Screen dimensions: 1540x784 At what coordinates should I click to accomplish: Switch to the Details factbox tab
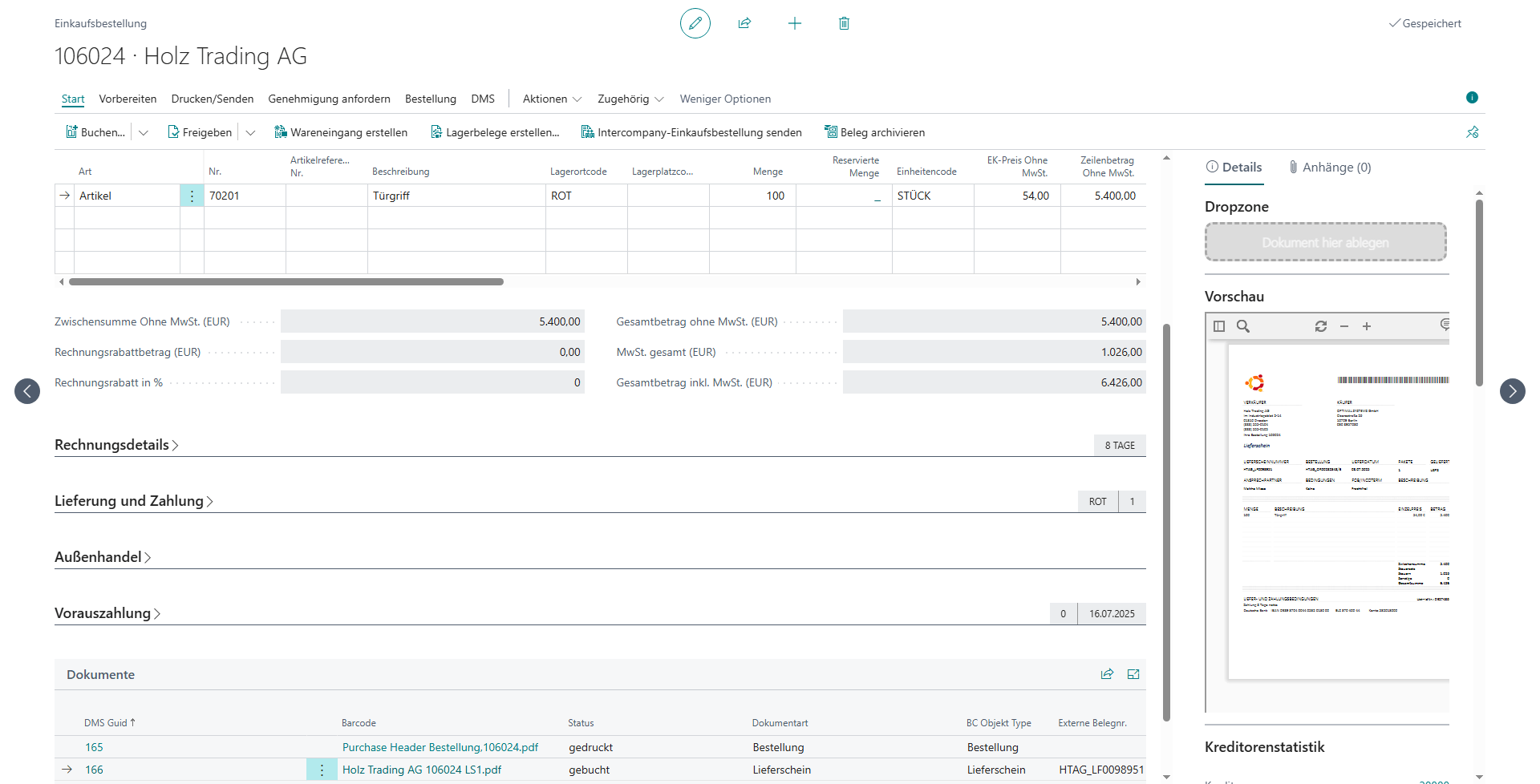click(1234, 168)
